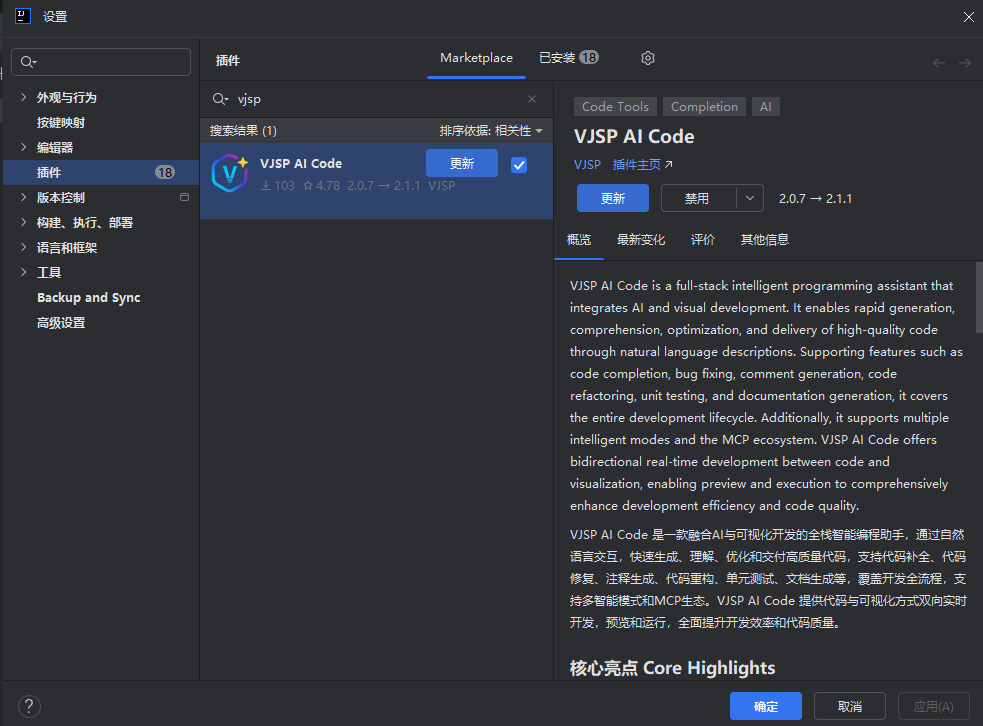Clear the plugin search field text

[532, 99]
